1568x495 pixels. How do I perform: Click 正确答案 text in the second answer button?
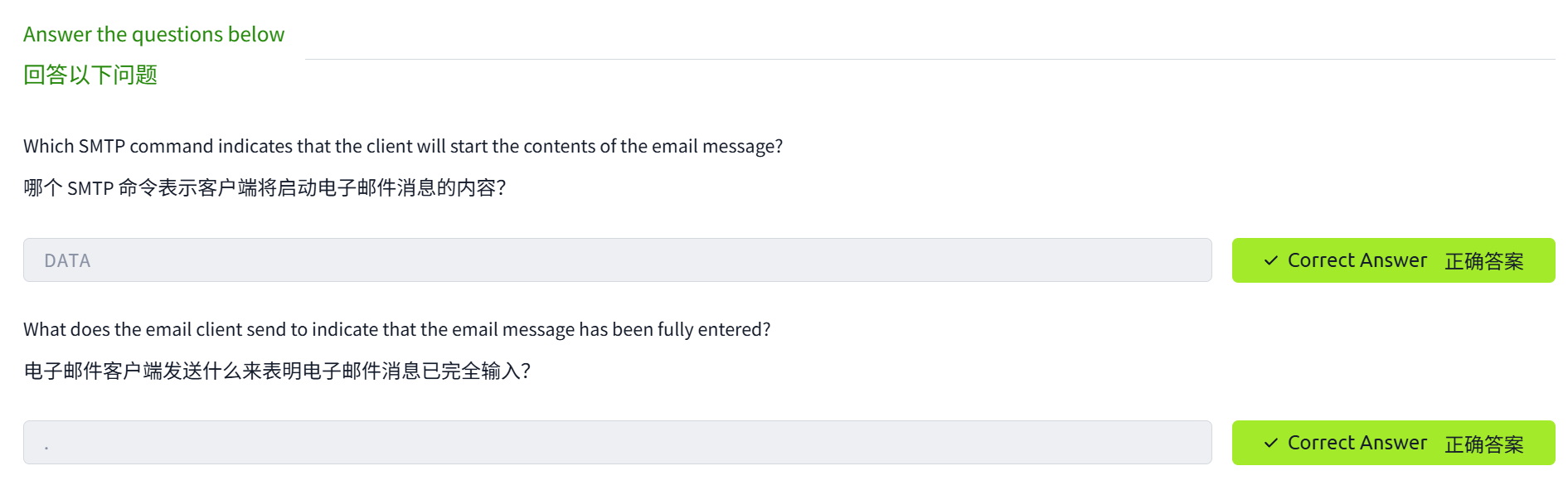click(1483, 444)
